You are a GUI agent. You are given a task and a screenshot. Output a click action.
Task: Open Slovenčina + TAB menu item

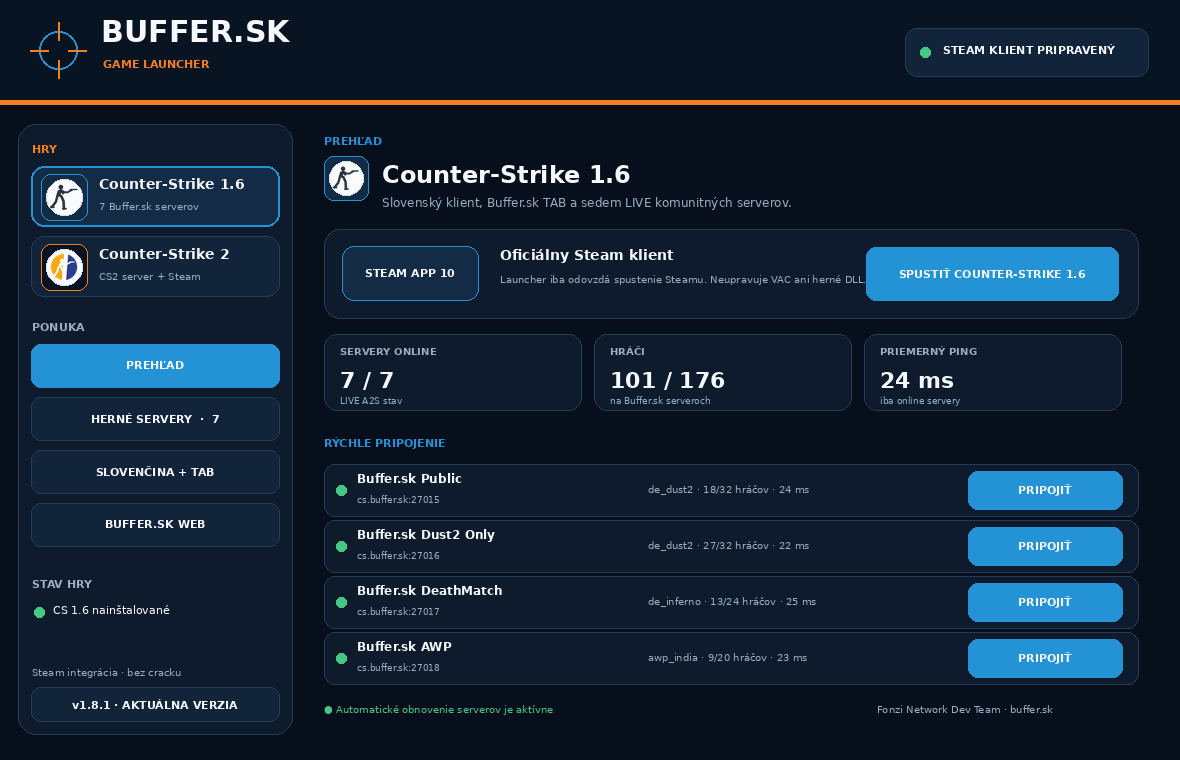[x=155, y=472]
